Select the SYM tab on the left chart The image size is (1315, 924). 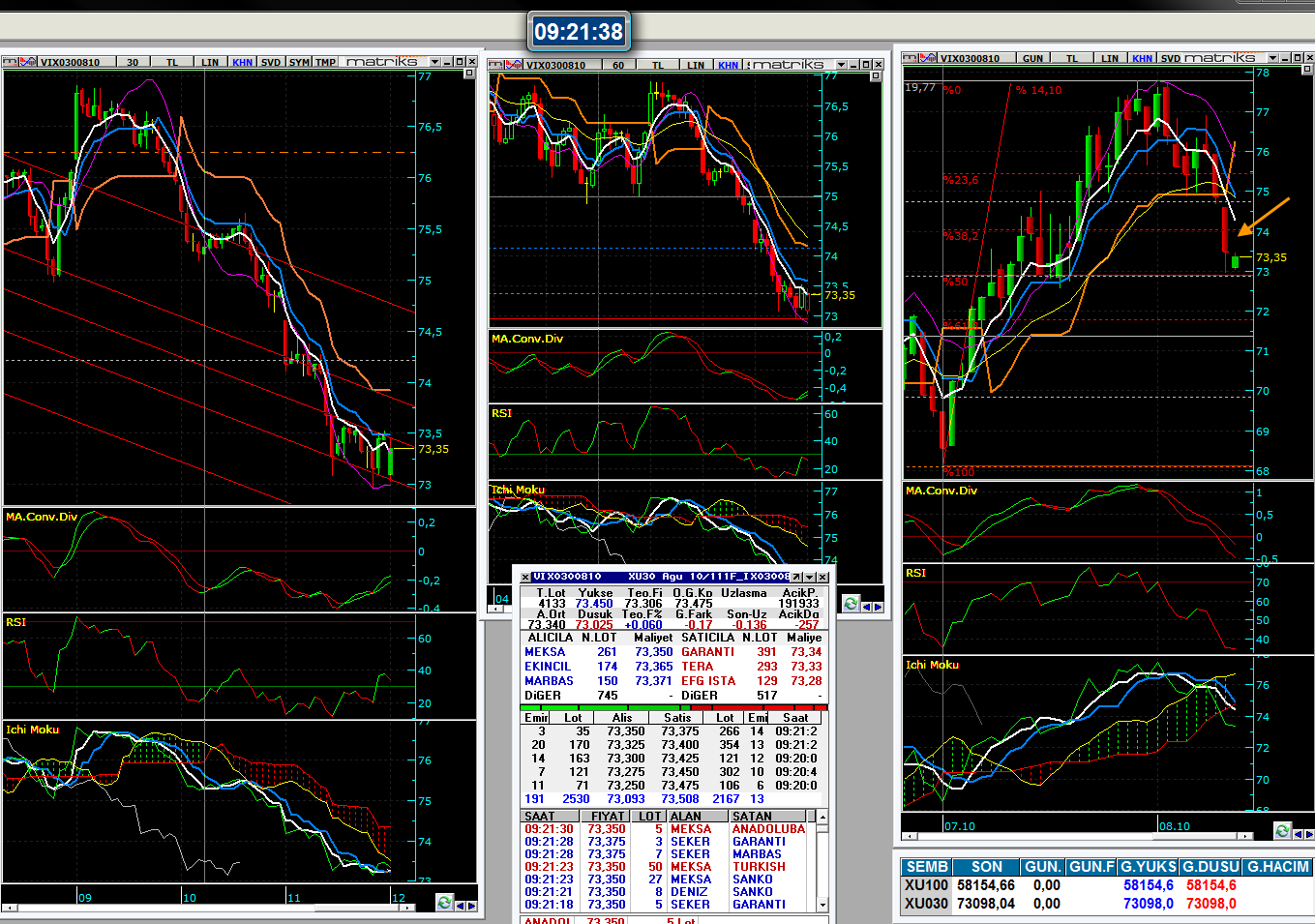pyautogui.click(x=299, y=62)
